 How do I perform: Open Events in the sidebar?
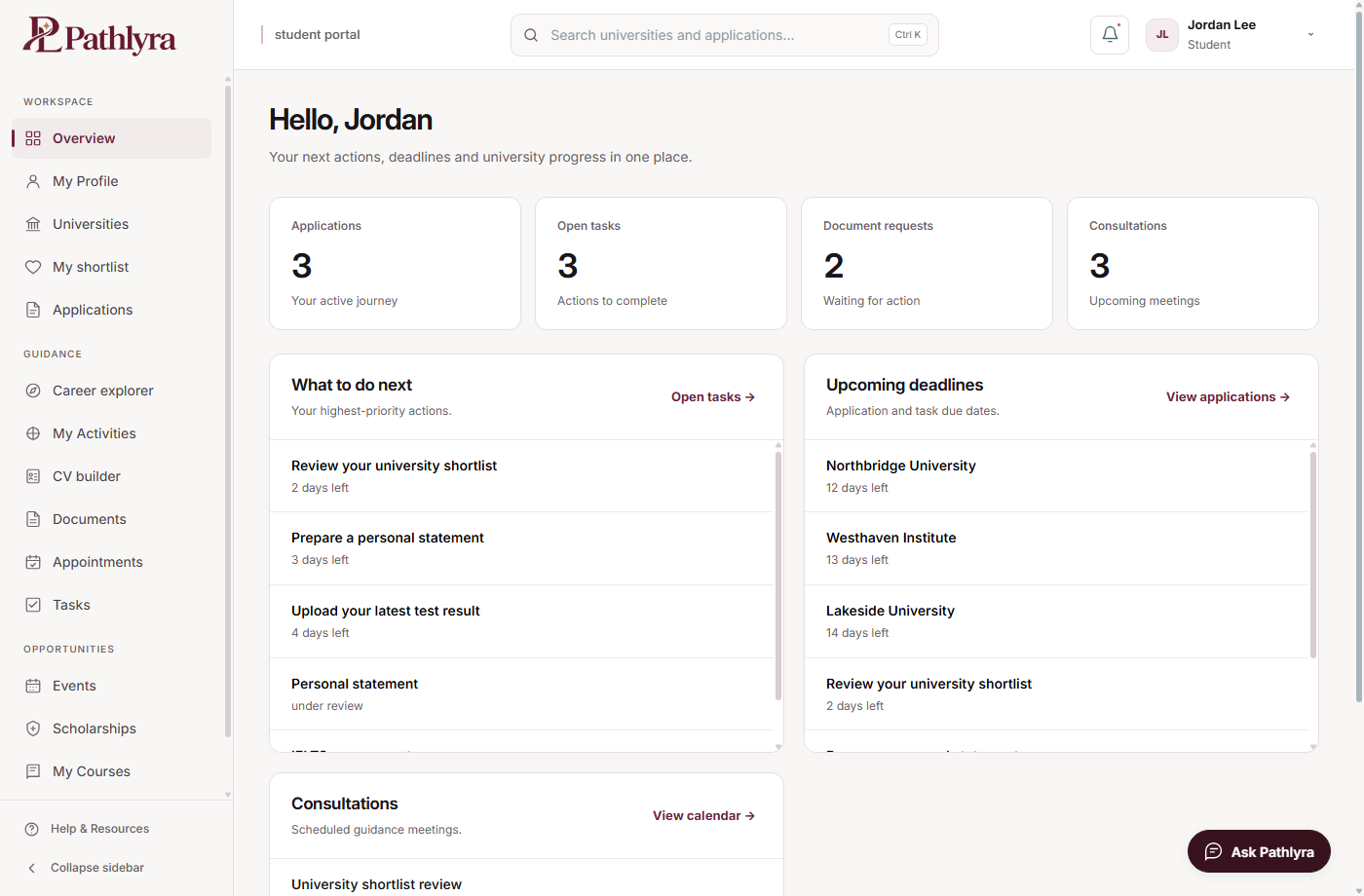(x=112, y=686)
